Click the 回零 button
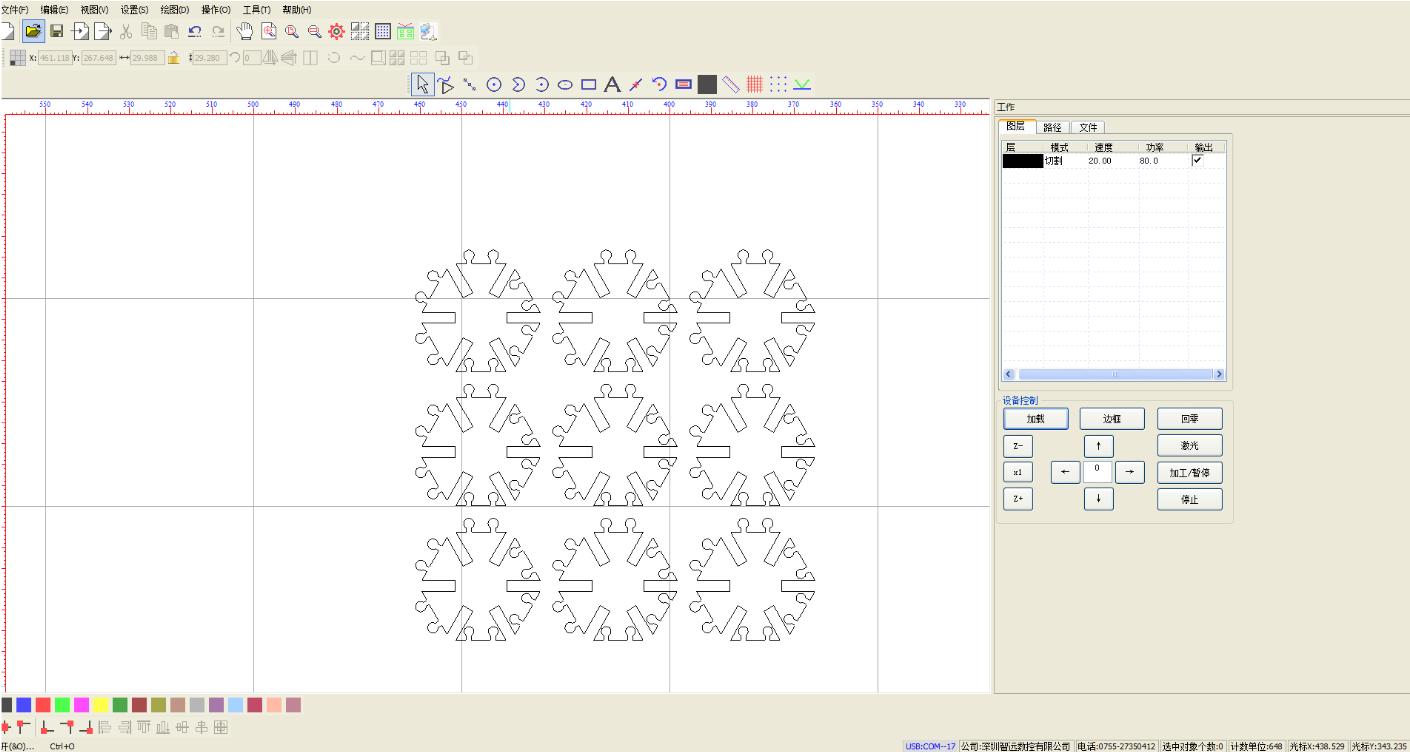1410x752 pixels. tap(1190, 418)
